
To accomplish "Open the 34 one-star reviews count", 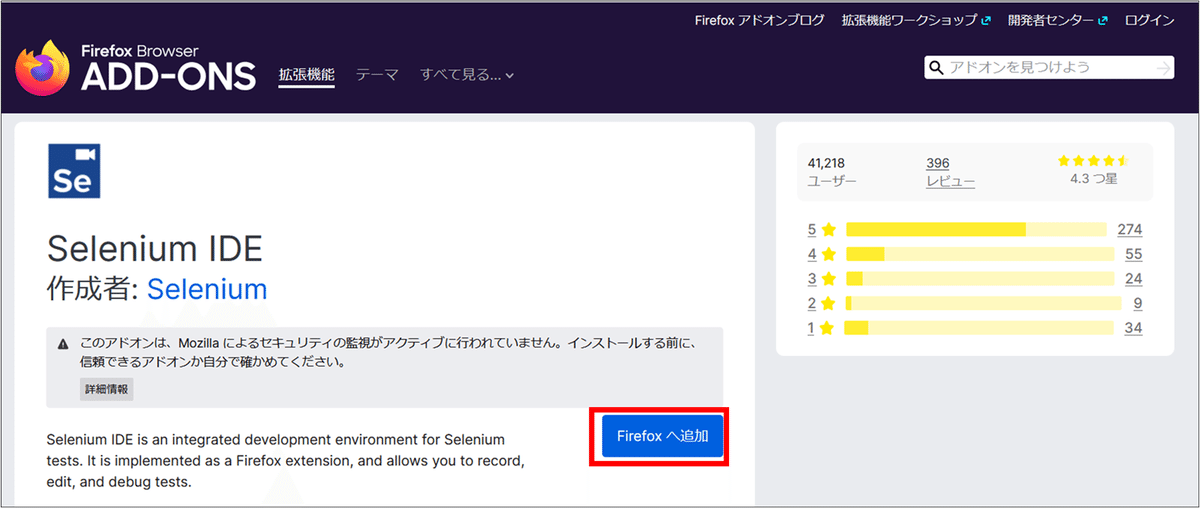I will pos(1134,328).
